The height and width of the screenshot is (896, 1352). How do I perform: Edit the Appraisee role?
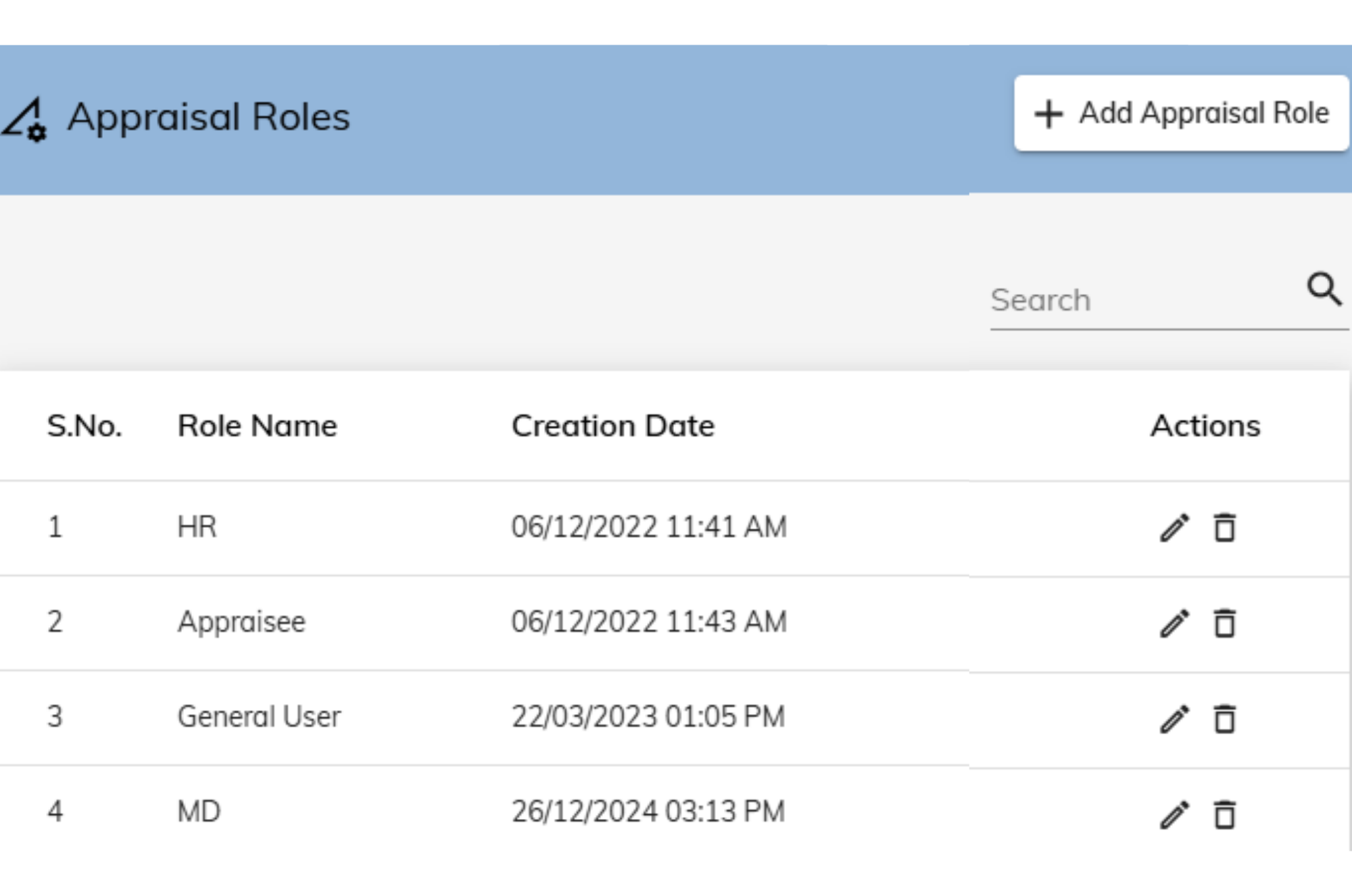1174,623
